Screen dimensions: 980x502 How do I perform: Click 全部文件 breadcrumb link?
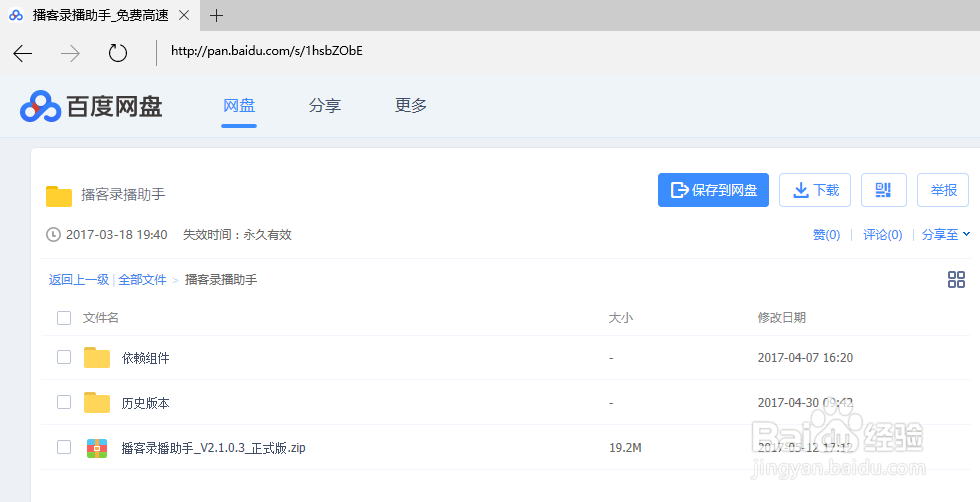point(142,279)
